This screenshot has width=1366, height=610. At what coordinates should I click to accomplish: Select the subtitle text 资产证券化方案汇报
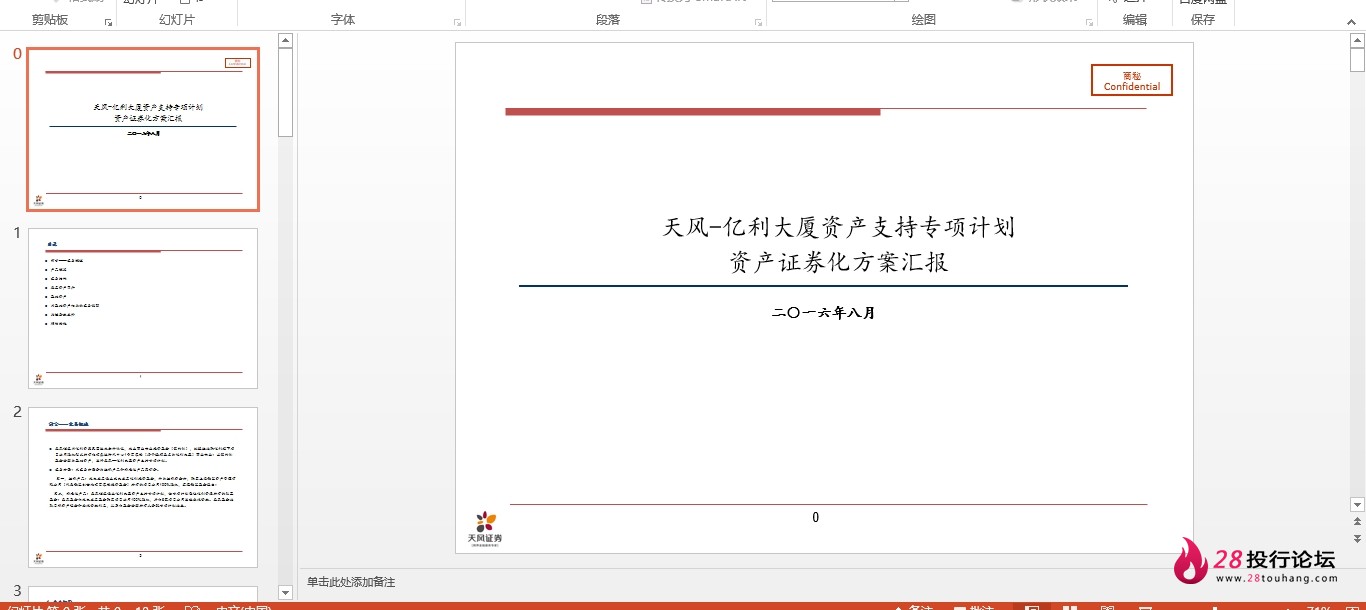pyautogui.click(x=839, y=262)
